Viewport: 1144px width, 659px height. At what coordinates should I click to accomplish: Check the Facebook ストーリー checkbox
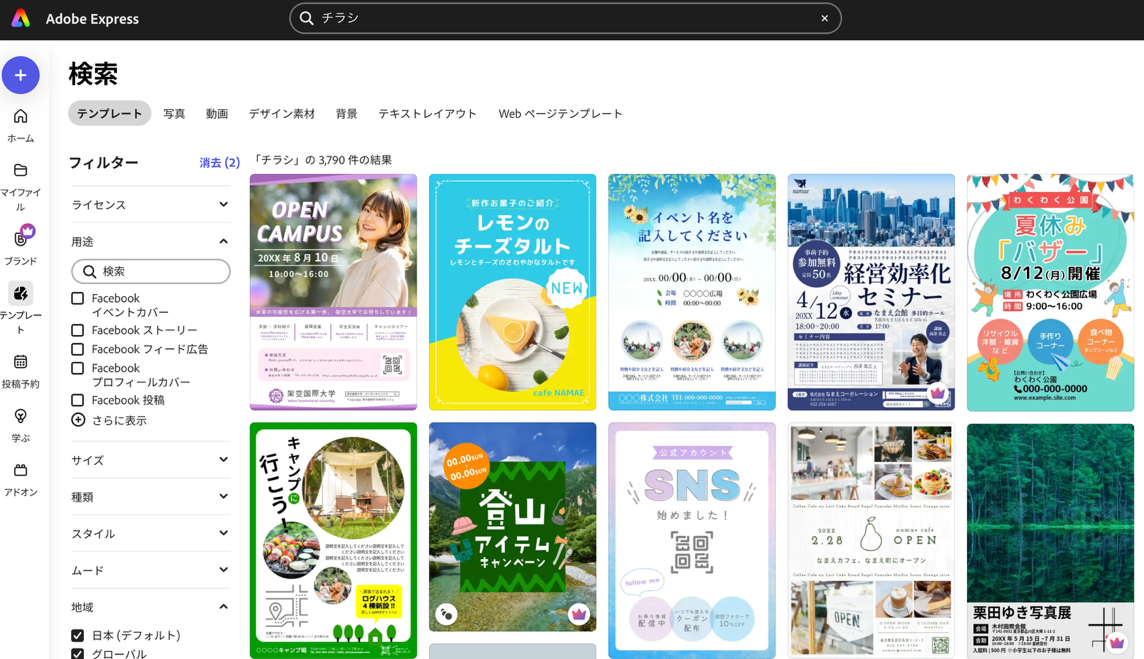point(78,330)
